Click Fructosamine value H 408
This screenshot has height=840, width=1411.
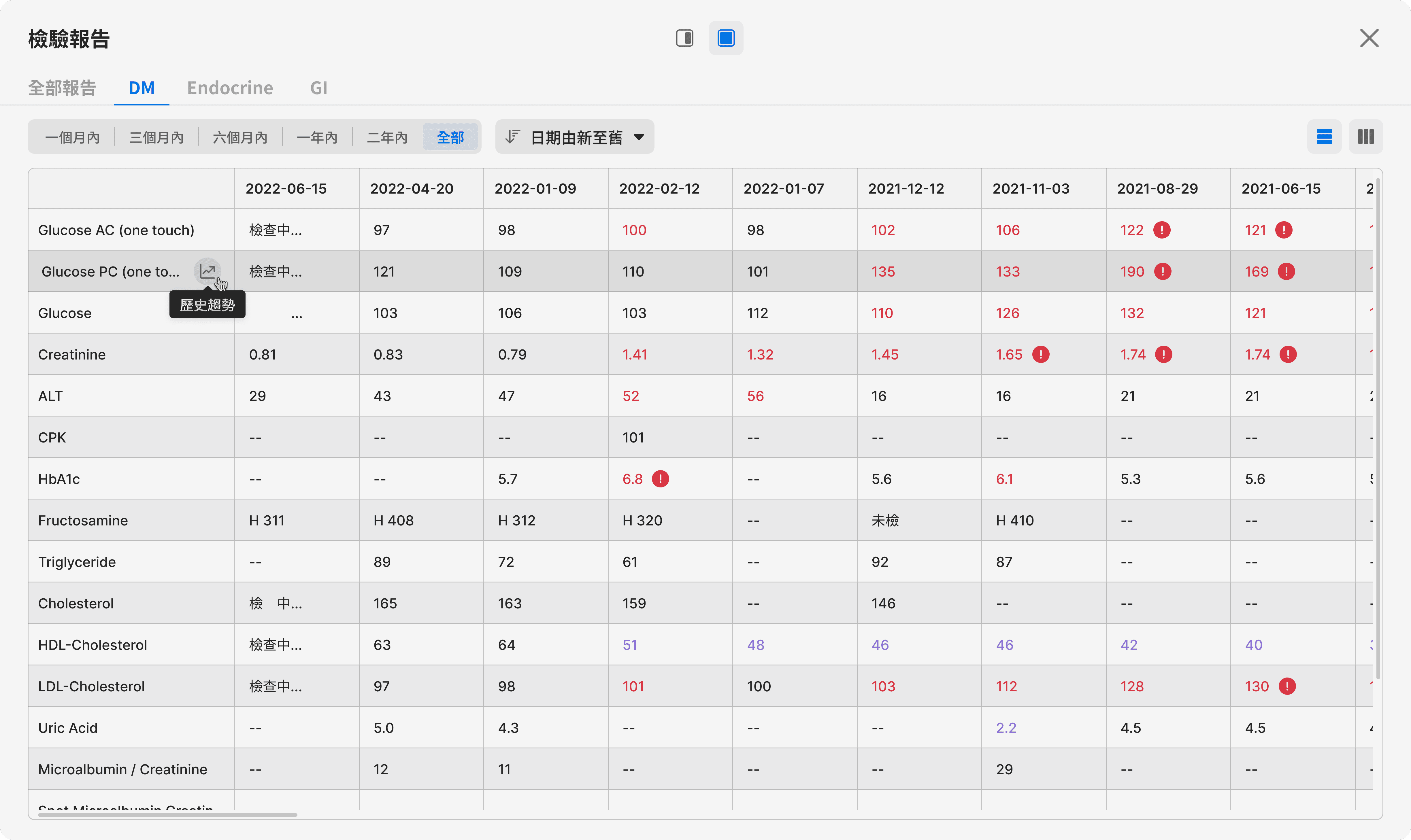(393, 520)
